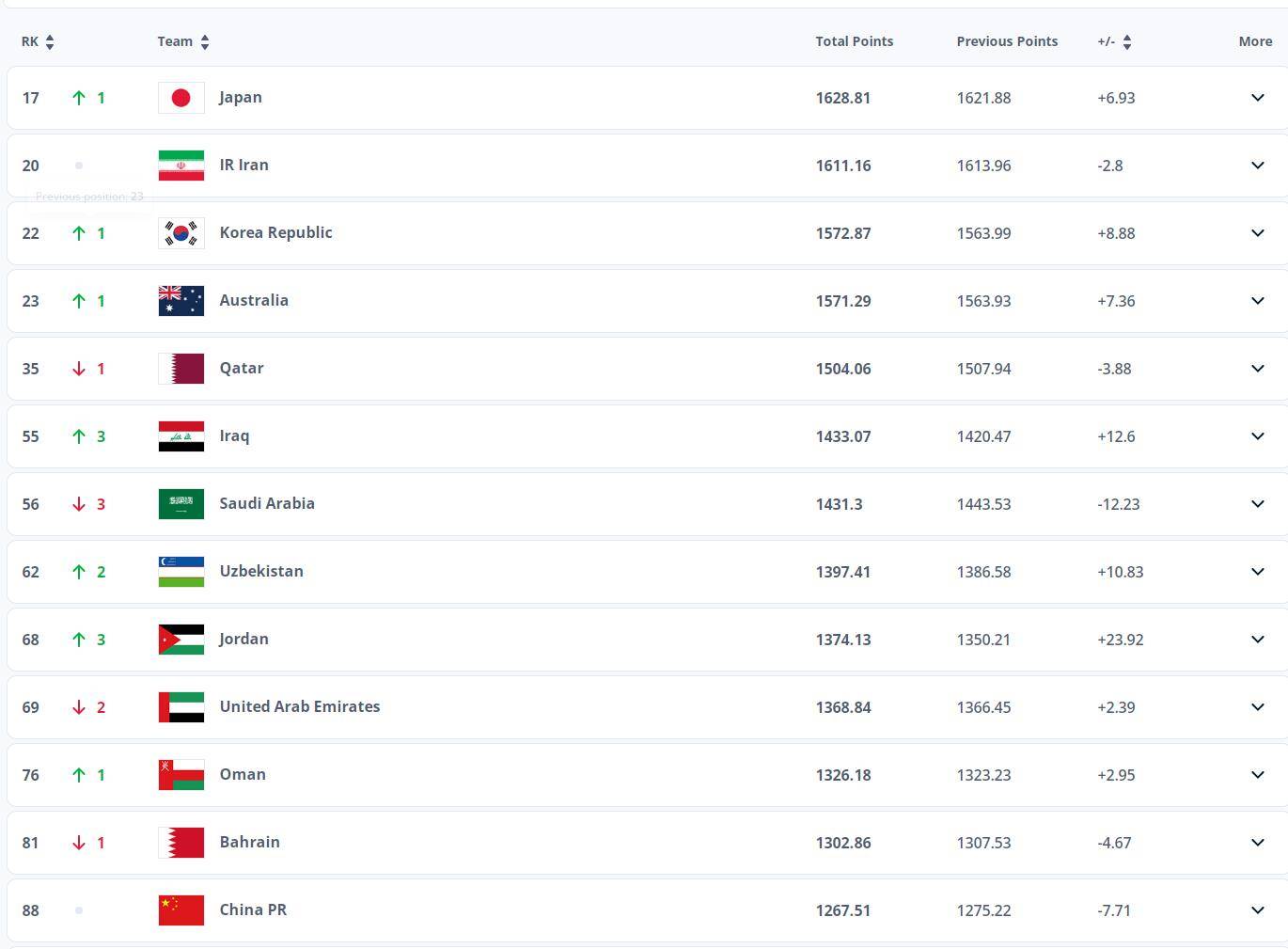Click the Saudi Arabia flag icon
The width and height of the screenshot is (1288, 949).
(181, 504)
